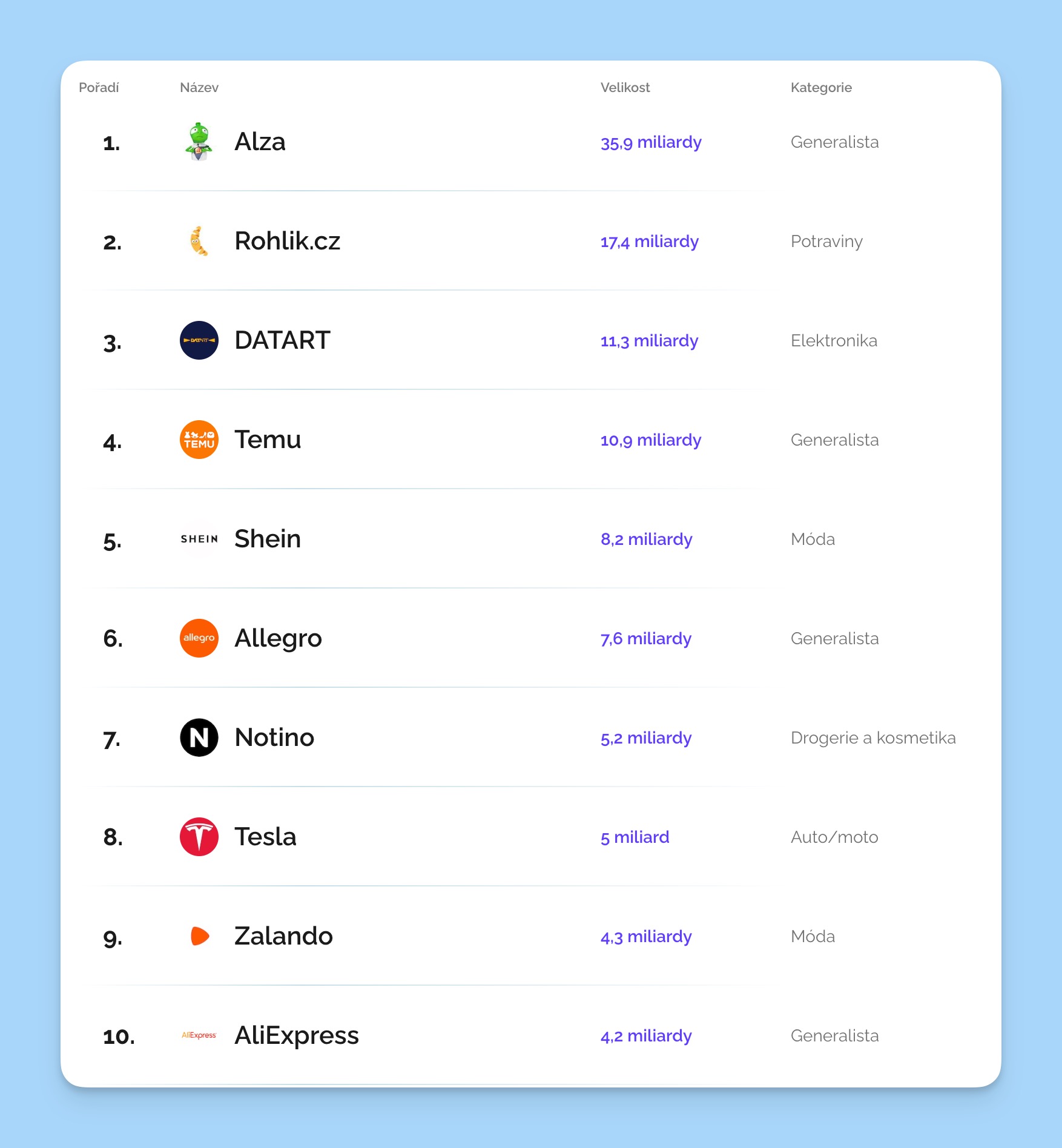
Task: Click the red Tesla logo
Action: coord(199,837)
